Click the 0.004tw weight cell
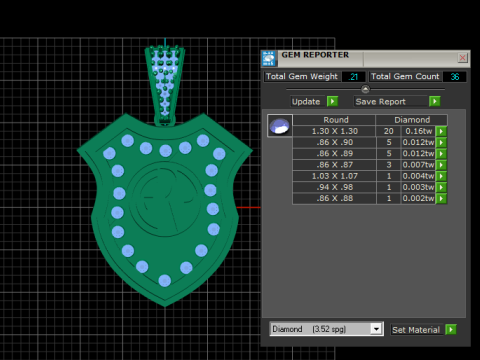The width and height of the screenshot is (480, 360). [x=418, y=176]
